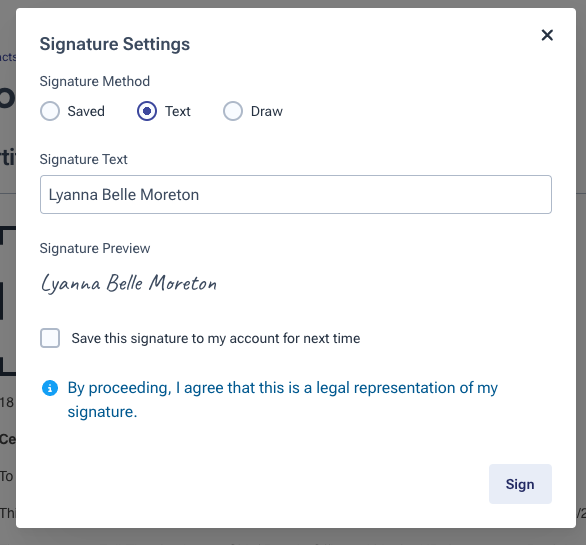Enable saving this signature to account
The height and width of the screenshot is (545, 586).
[x=50, y=338]
